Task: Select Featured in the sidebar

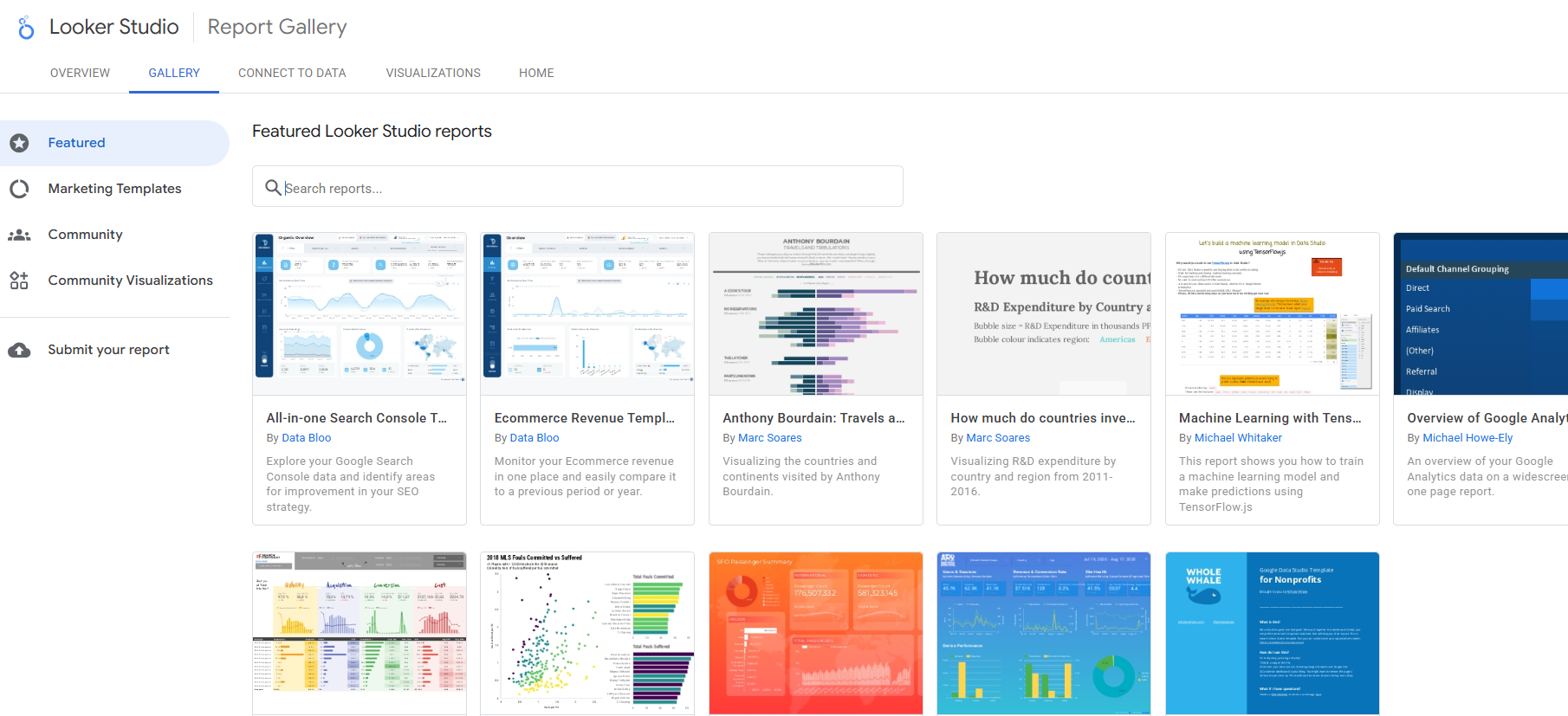Action: (114, 143)
